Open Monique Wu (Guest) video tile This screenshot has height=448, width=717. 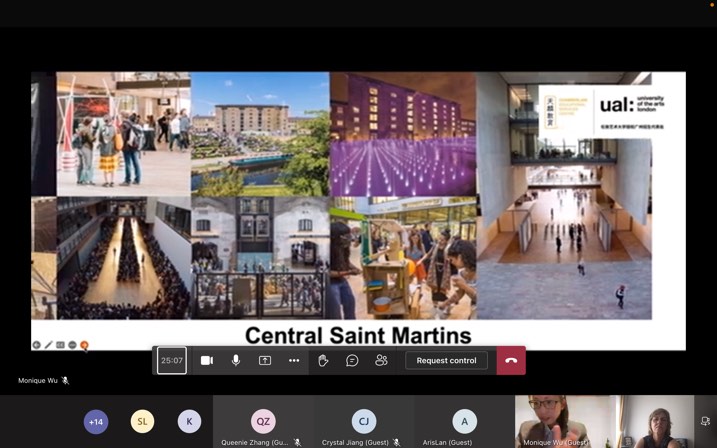(x=565, y=421)
